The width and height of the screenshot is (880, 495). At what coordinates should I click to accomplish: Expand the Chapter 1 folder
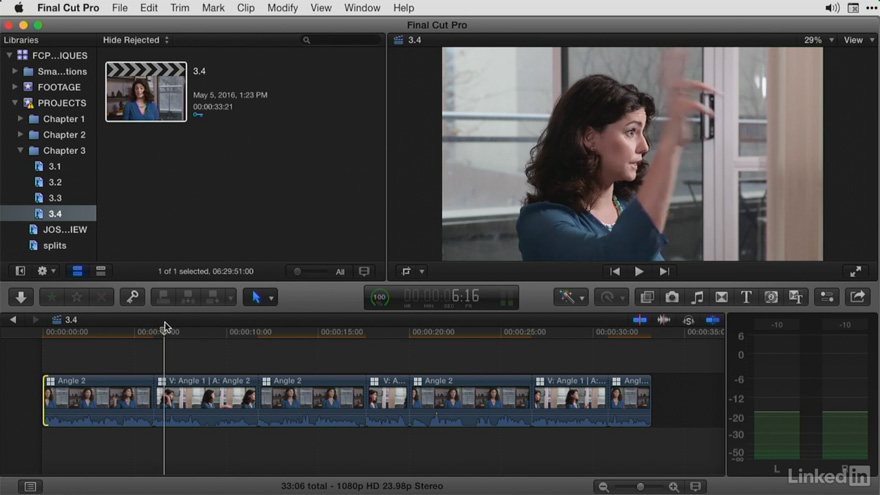pos(21,119)
